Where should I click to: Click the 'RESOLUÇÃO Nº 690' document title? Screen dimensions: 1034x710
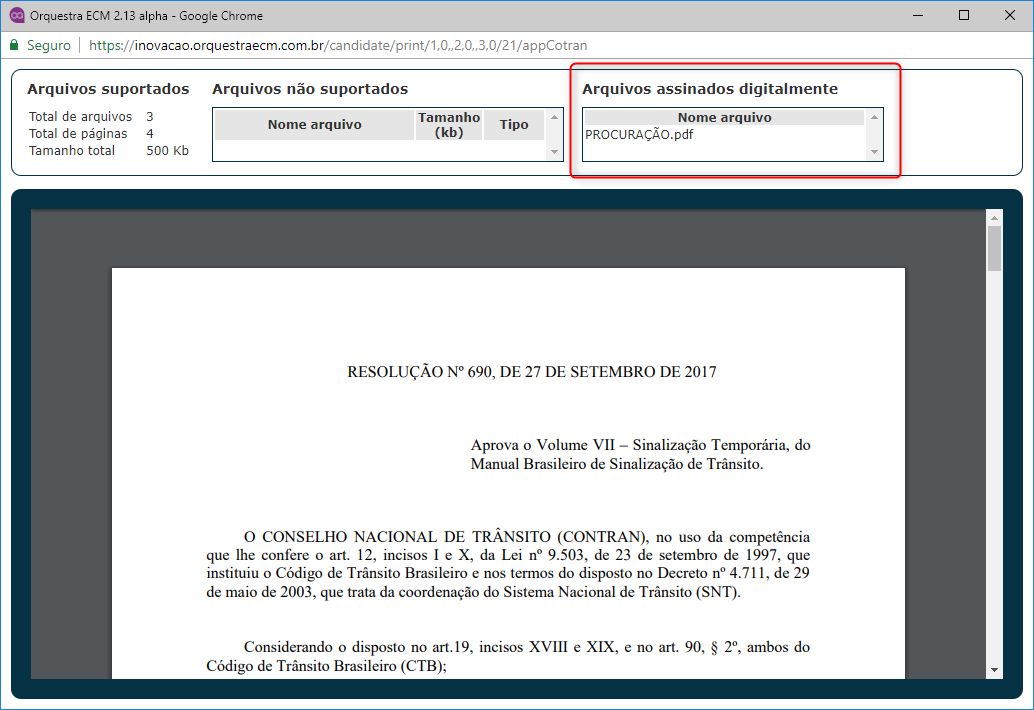(x=531, y=372)
